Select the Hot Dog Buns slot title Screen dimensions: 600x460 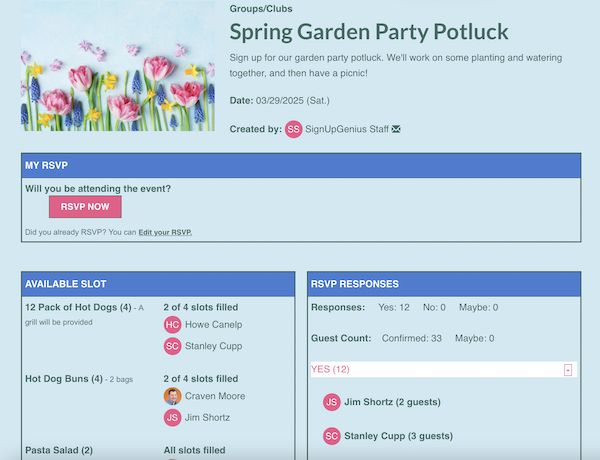pos(64,379)
